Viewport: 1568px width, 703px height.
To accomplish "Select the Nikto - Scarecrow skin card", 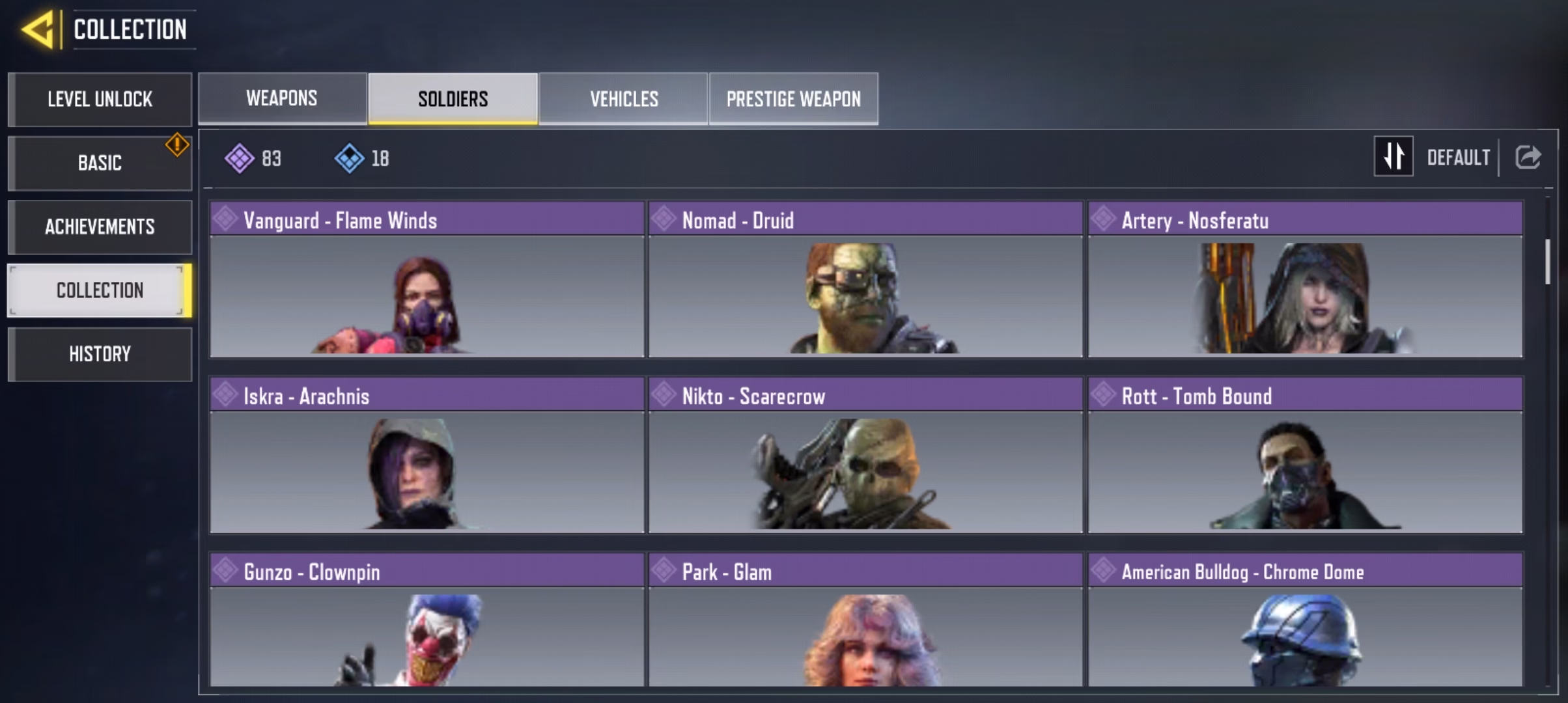I will point(865,456).
